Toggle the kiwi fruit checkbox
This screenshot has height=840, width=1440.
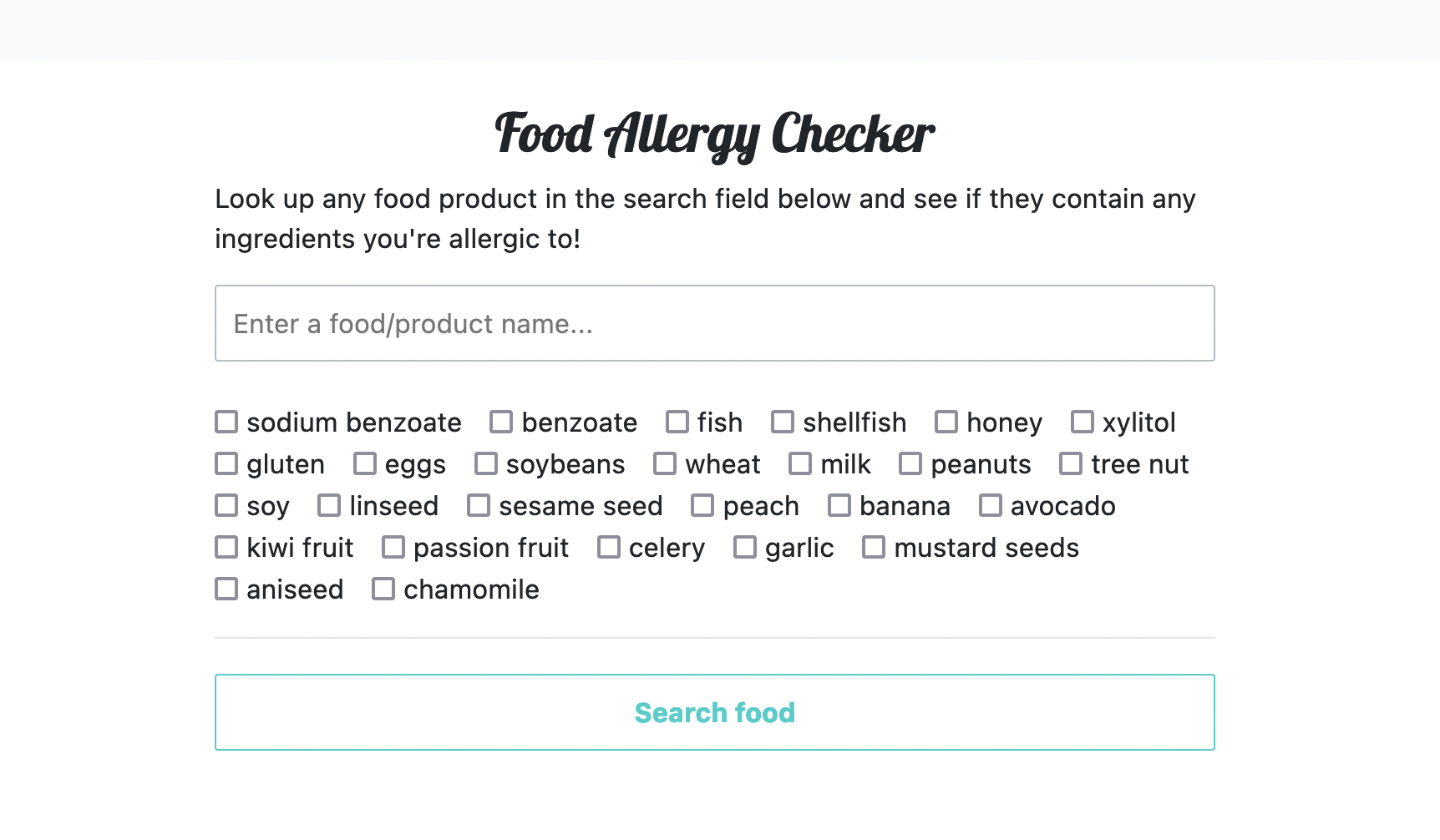226,547
